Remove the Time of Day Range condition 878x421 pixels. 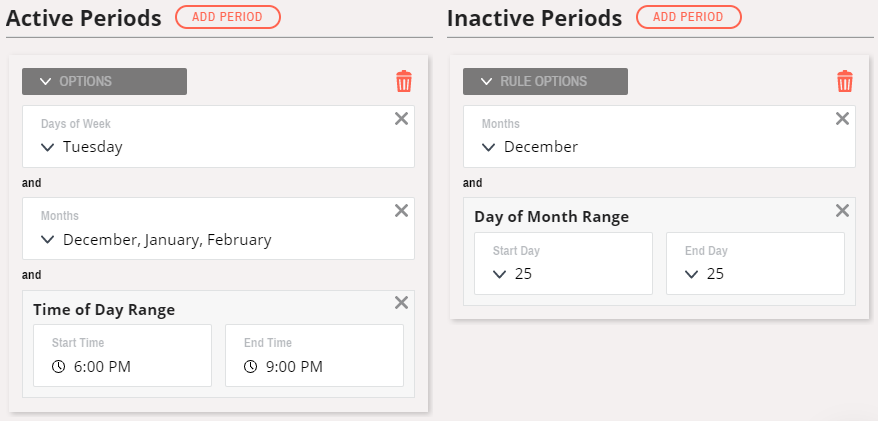coord(401,303)
